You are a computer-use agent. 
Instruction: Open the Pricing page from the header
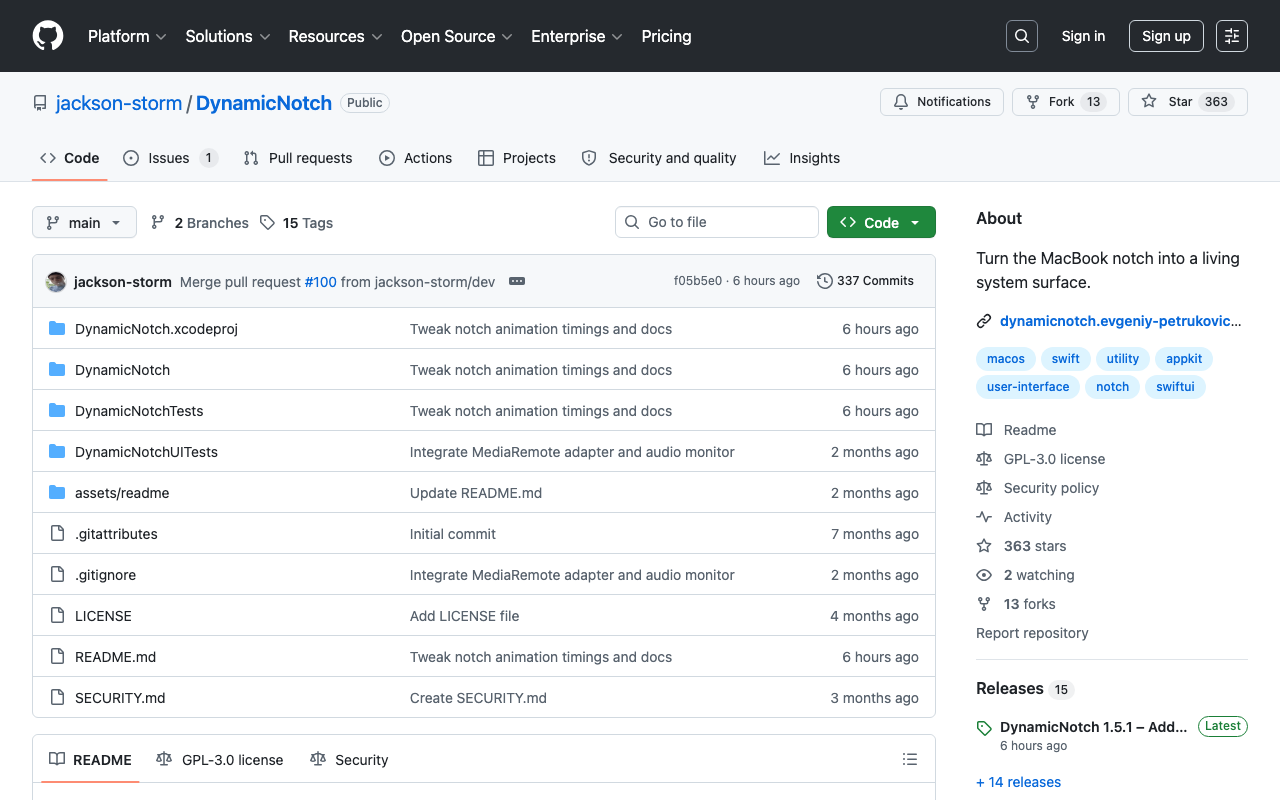tap(666, 36)
